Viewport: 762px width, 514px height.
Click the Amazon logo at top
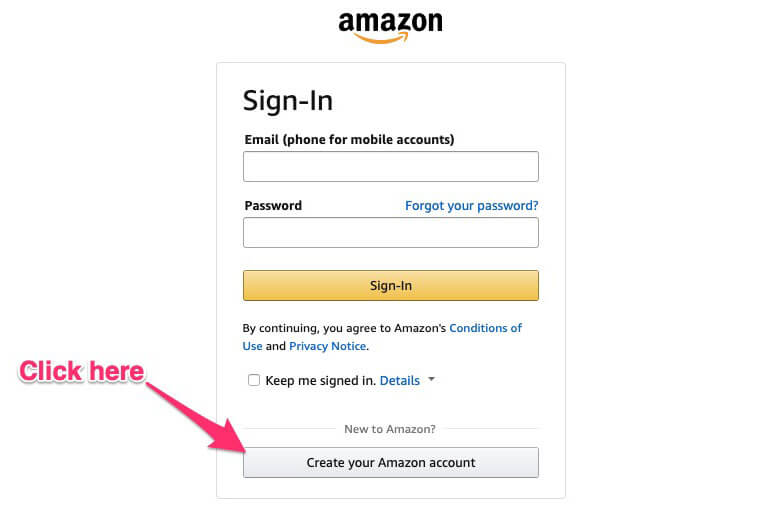[x=390, y=27]
